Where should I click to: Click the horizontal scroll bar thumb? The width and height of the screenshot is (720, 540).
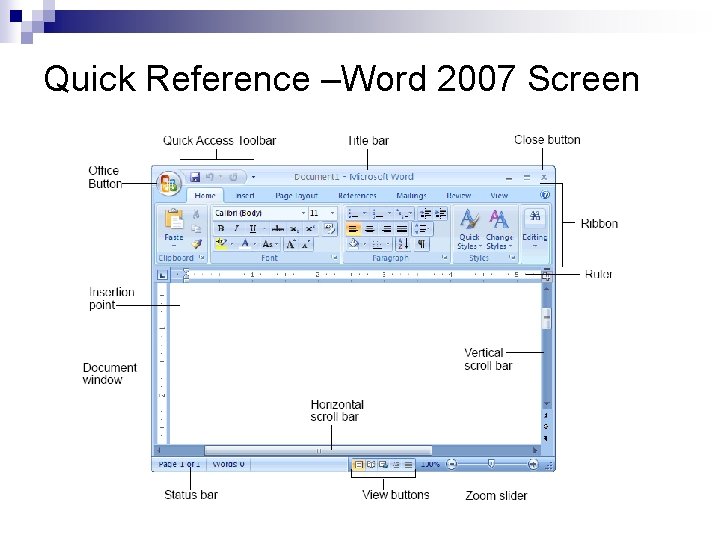point(318,450)
